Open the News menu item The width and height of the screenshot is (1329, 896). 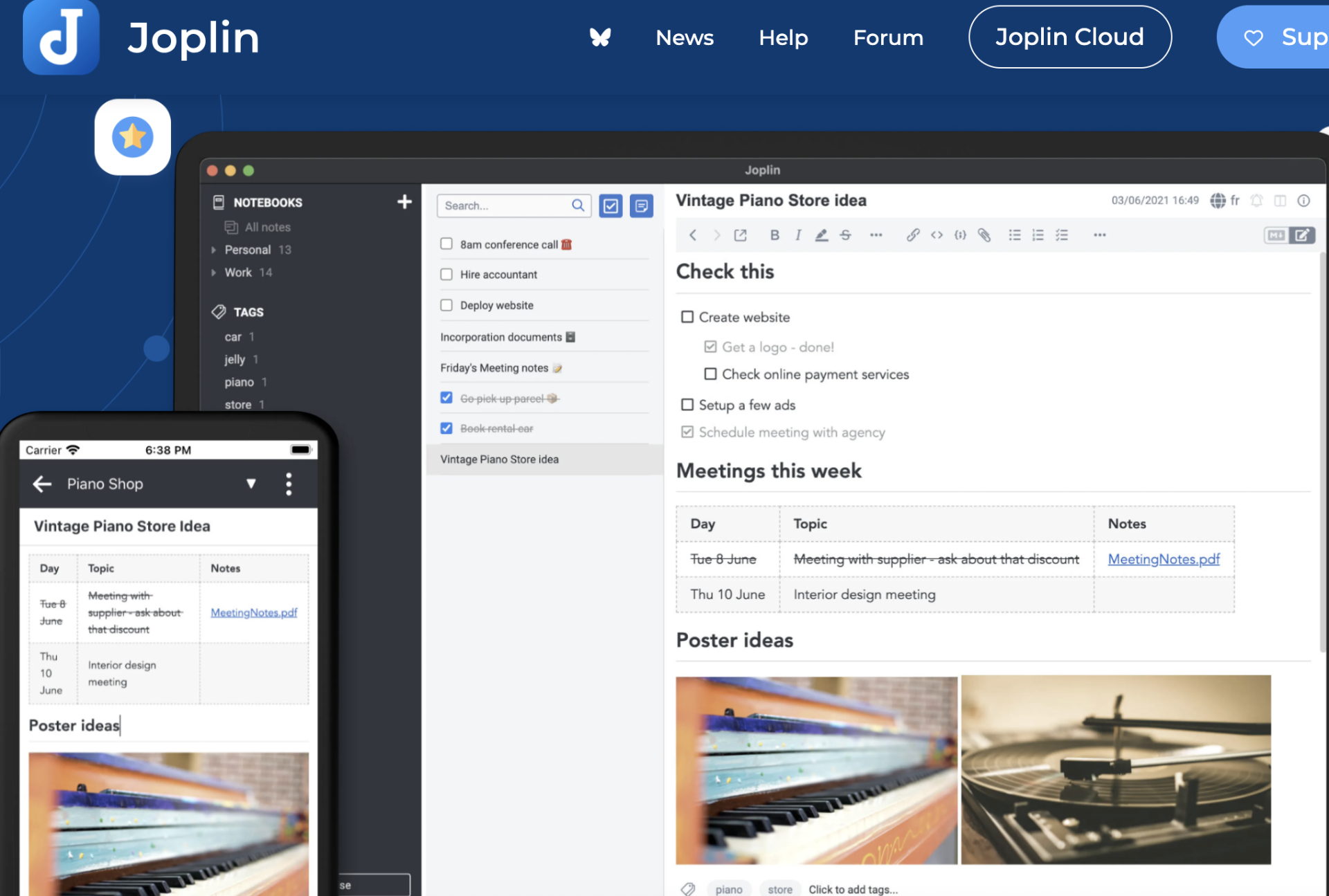point(684,37)
